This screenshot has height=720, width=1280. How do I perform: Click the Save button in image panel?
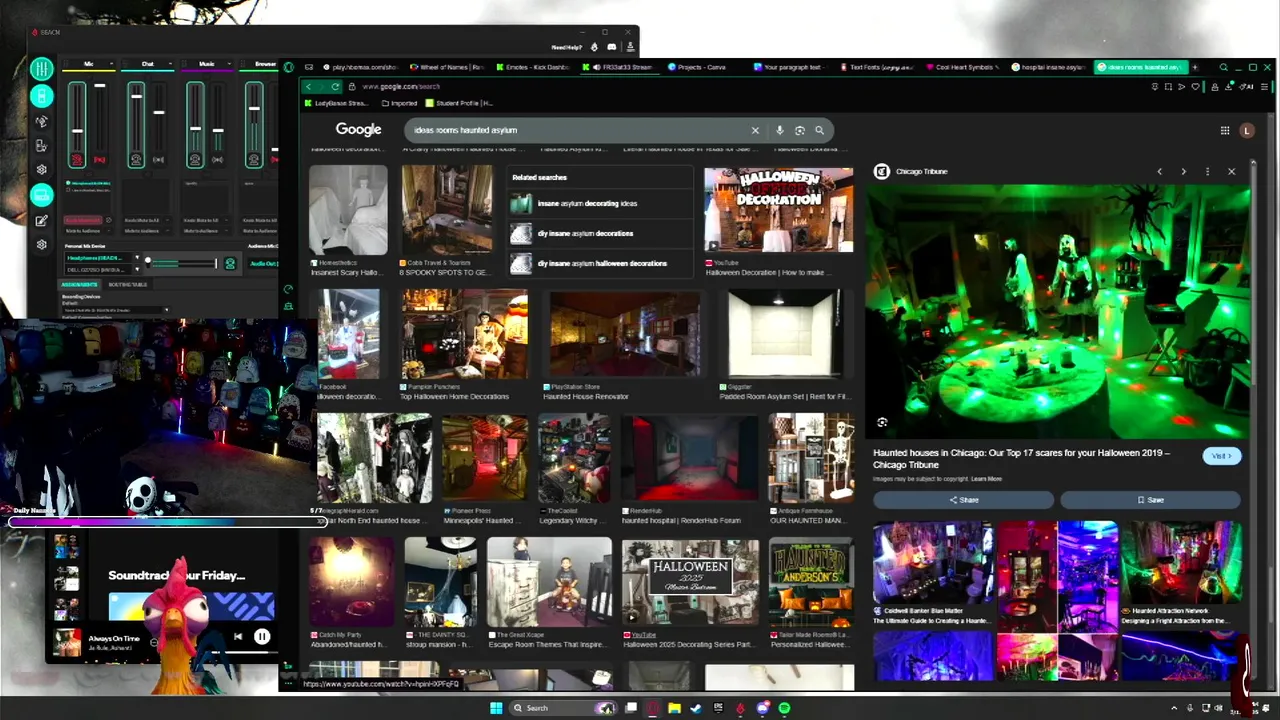1150,500
